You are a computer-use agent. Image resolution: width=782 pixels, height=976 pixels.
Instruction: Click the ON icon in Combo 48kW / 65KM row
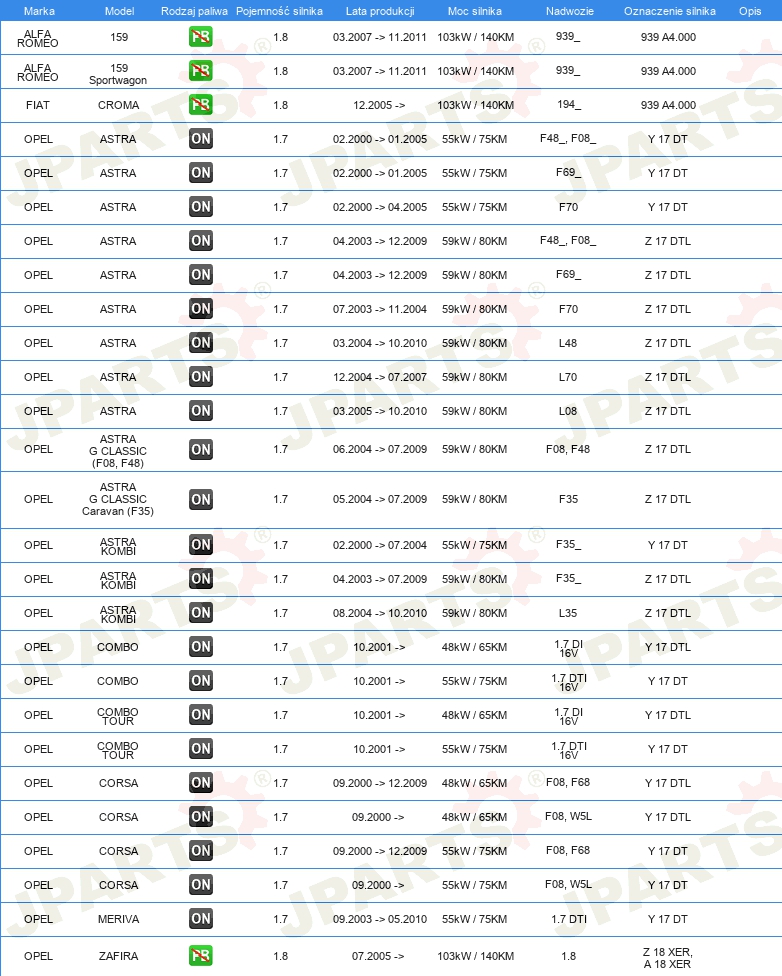(200, 647)
